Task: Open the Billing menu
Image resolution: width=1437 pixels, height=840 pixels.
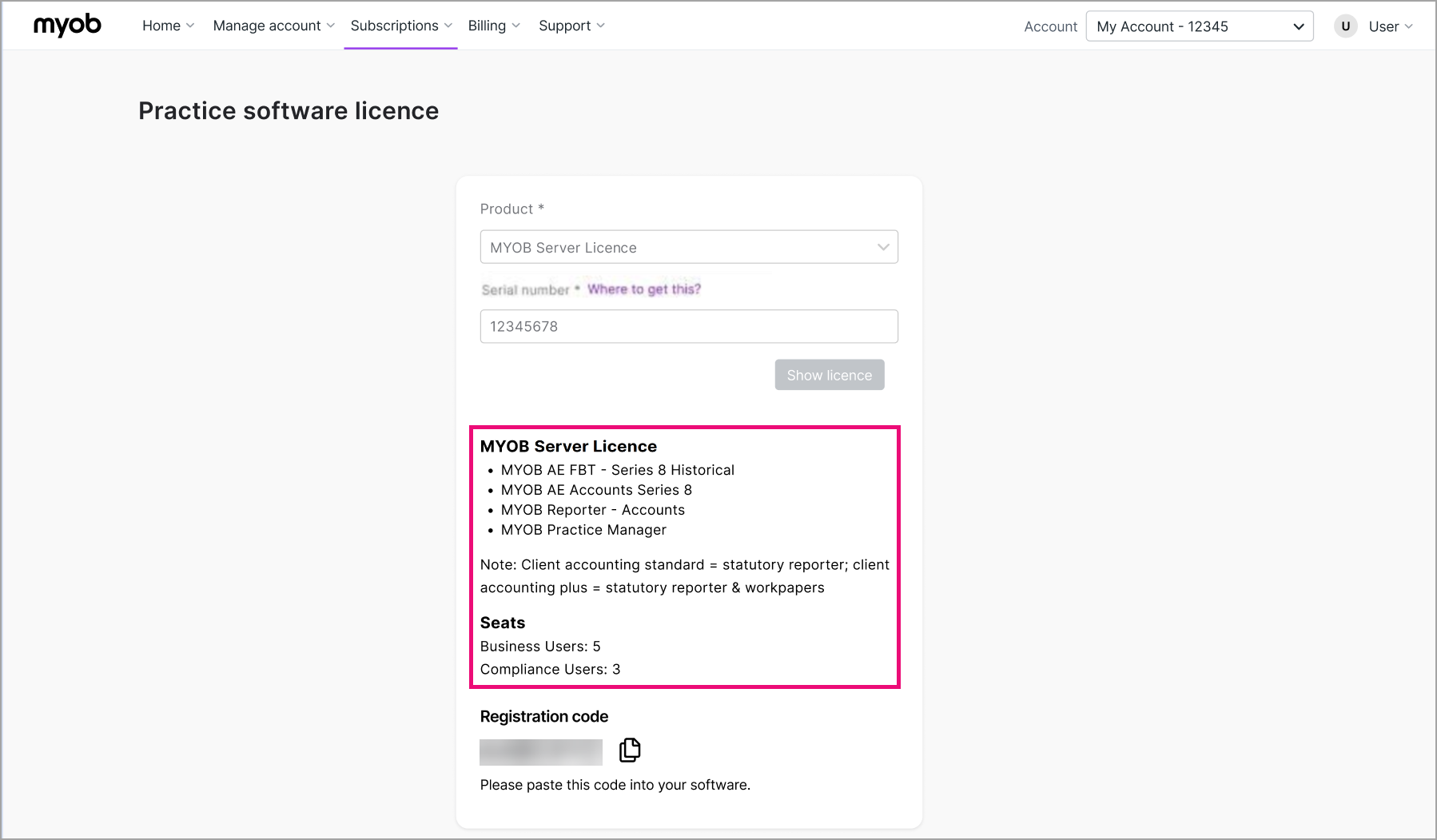Action: 494,26
